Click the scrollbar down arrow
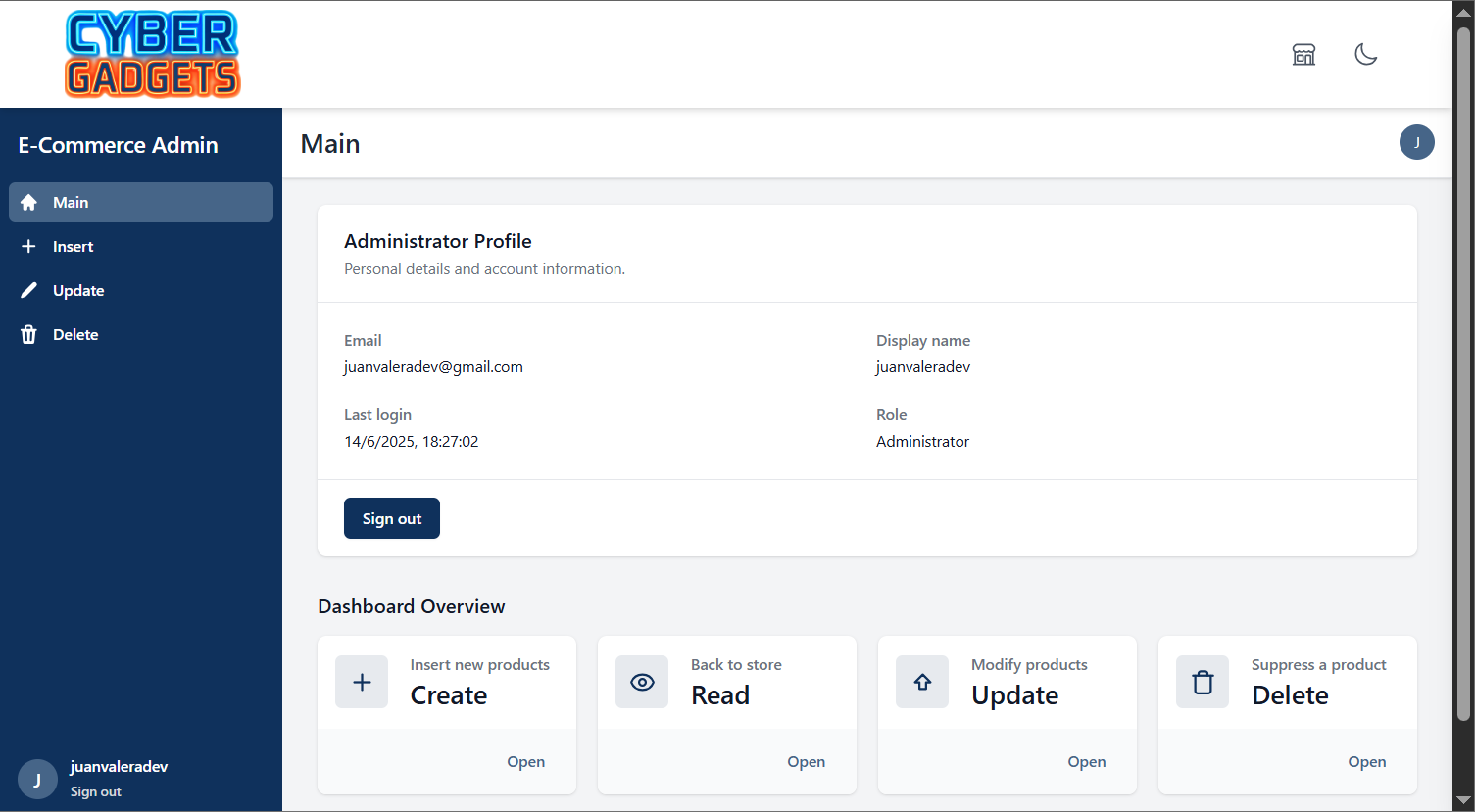The image size is (1475, 812). tap(1464, 800)
